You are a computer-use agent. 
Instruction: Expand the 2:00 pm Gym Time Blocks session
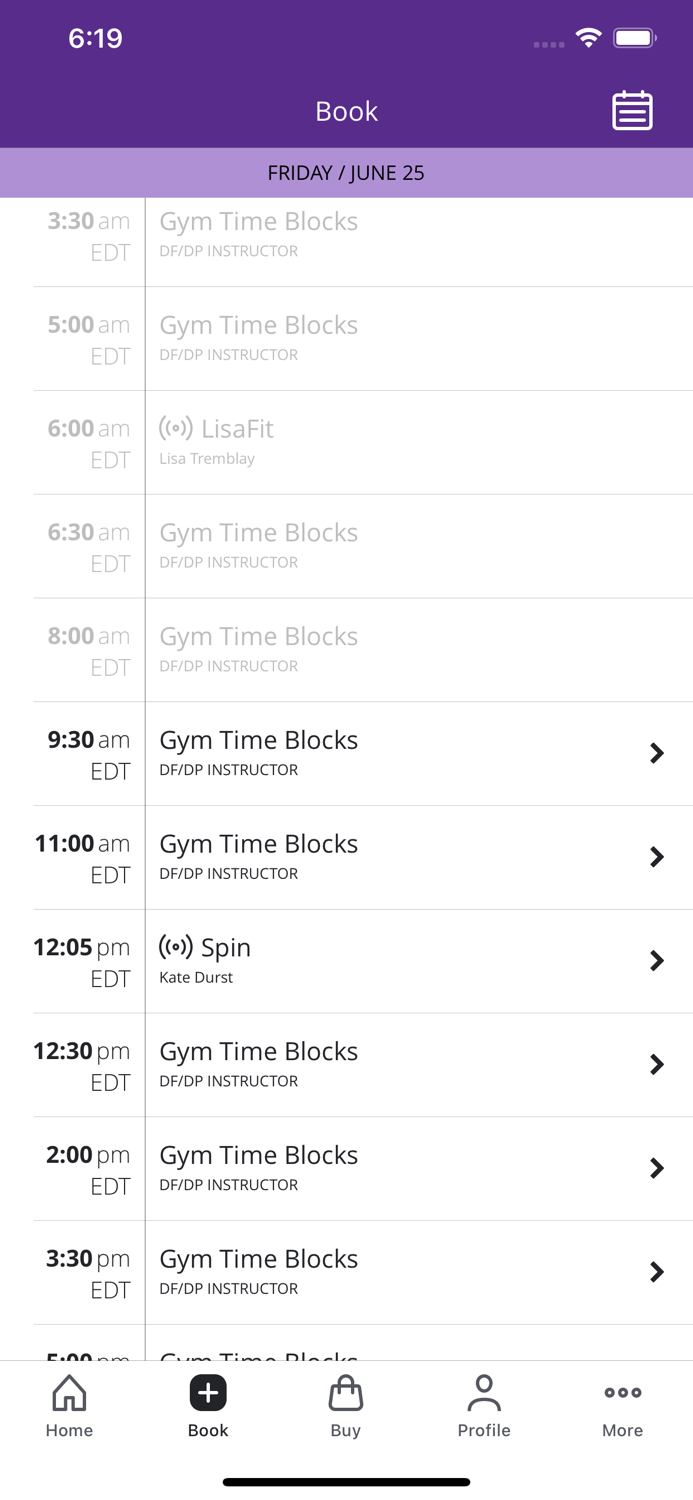tap(400, 1168)
